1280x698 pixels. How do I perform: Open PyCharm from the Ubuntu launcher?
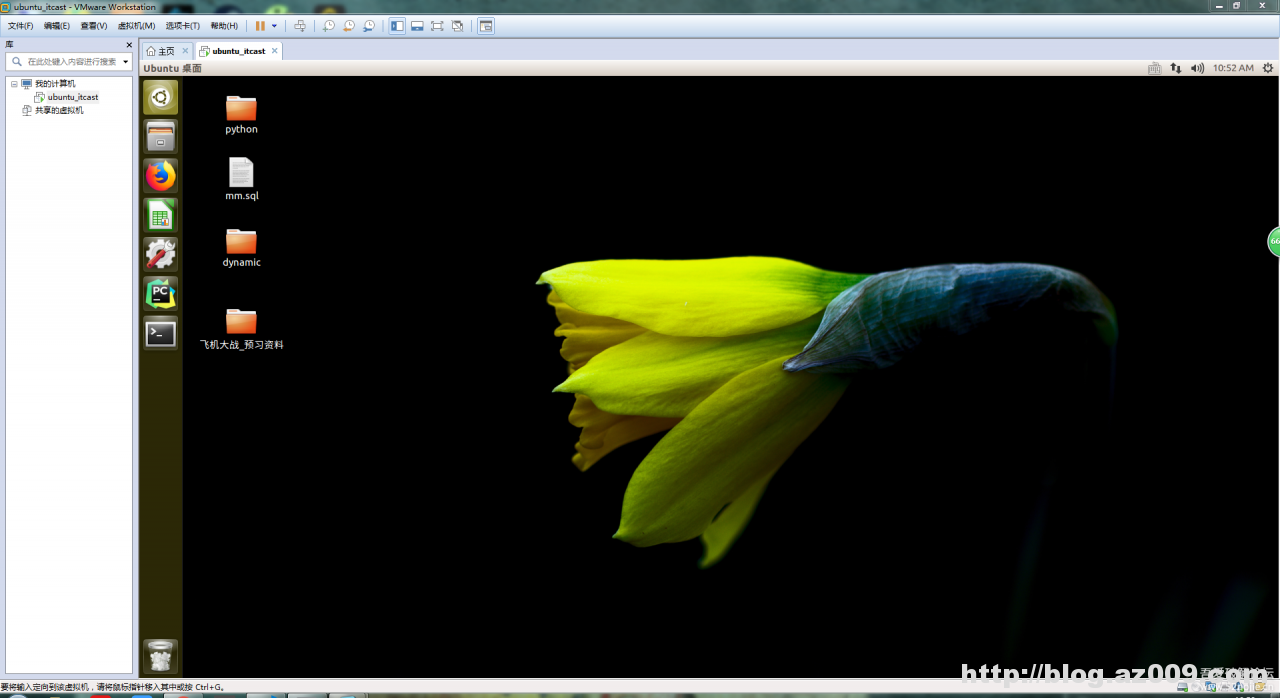(160, 293)
